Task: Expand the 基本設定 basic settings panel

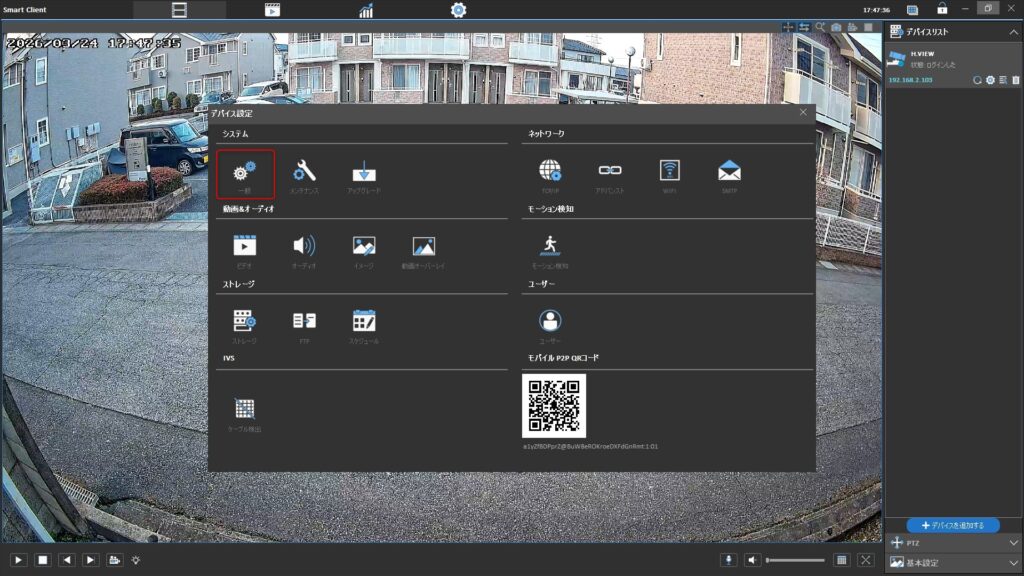Action: coord(1014,563)
